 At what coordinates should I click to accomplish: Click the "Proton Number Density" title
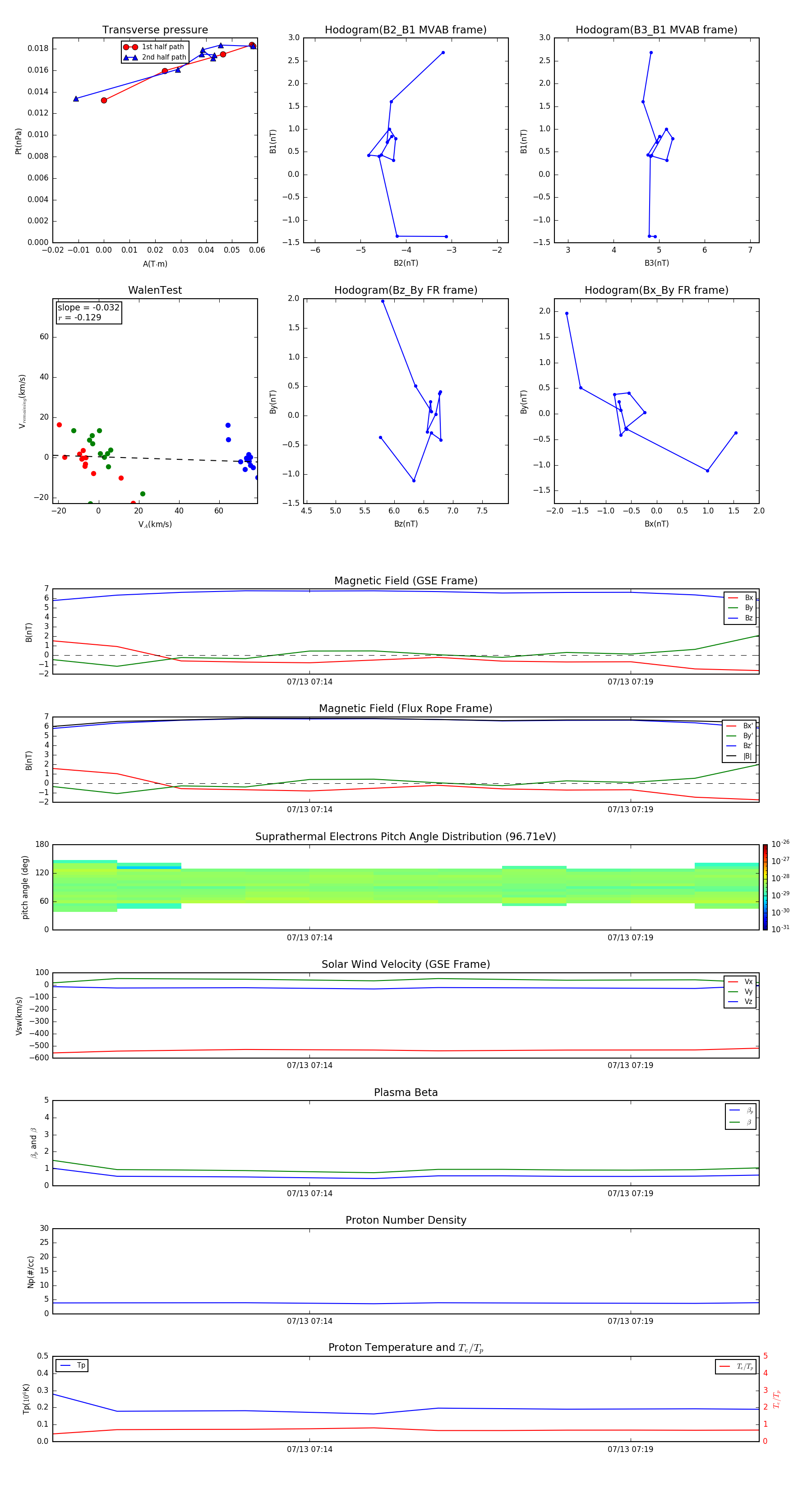tap(406, 1221)
